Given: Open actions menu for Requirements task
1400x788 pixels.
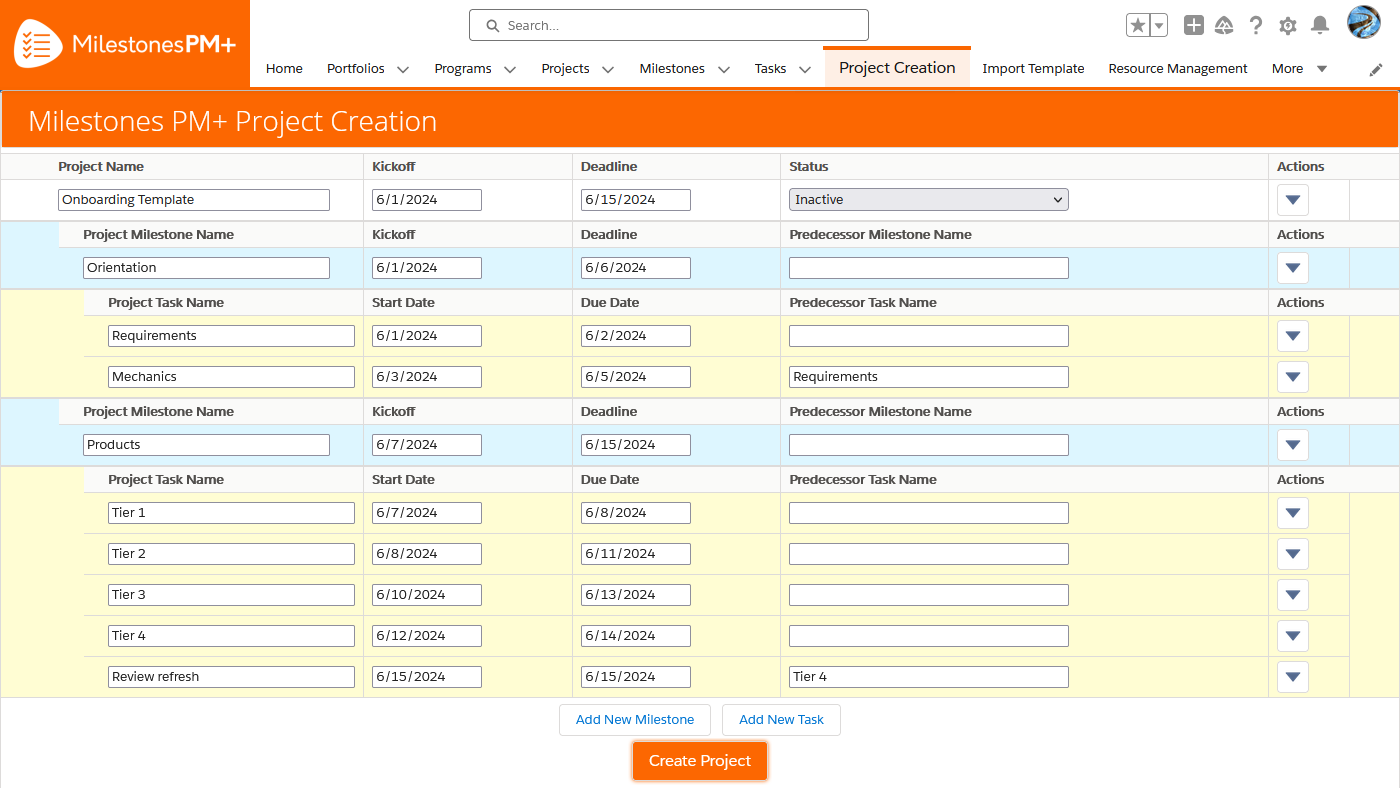Looking at the screenshot, I should (1293, 336).
